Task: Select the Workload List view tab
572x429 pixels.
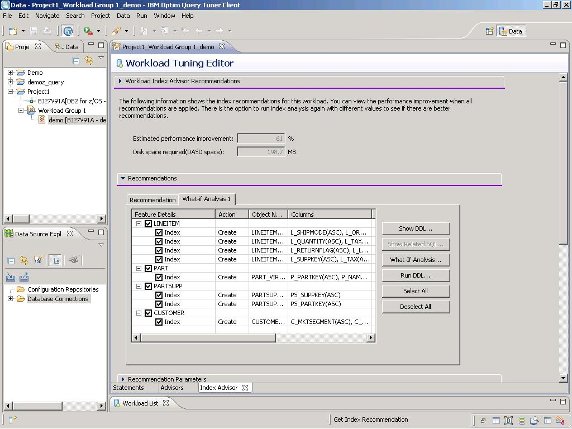Action: click(x=141, y=403)
